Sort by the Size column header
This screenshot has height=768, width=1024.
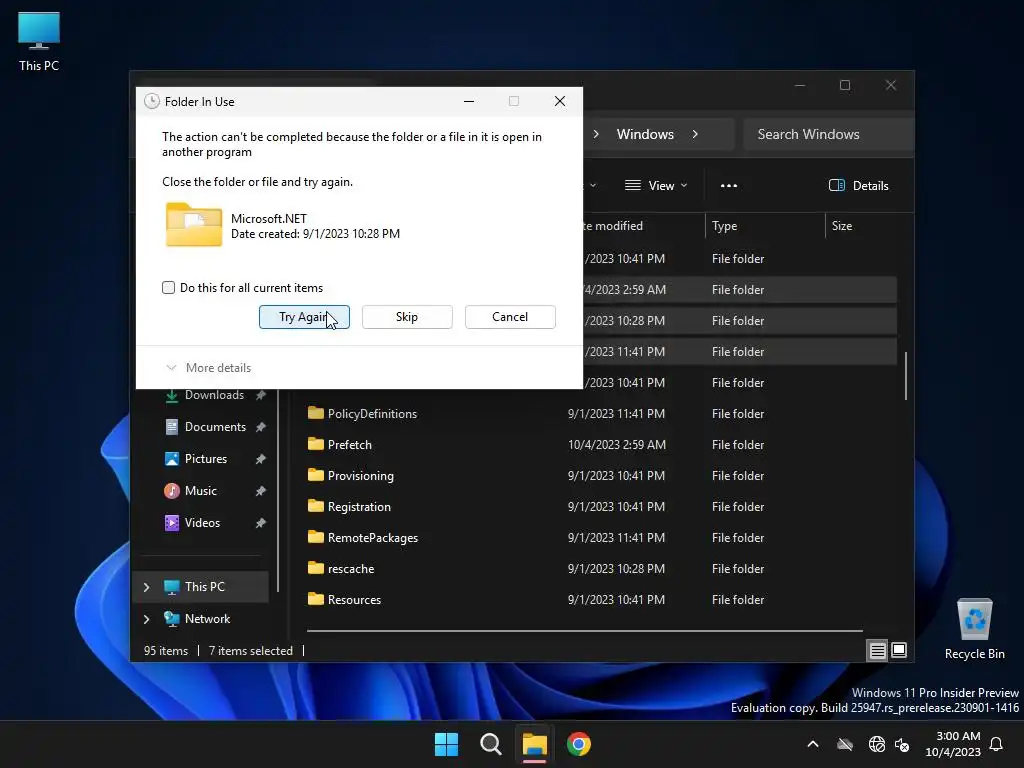point(842,226)
